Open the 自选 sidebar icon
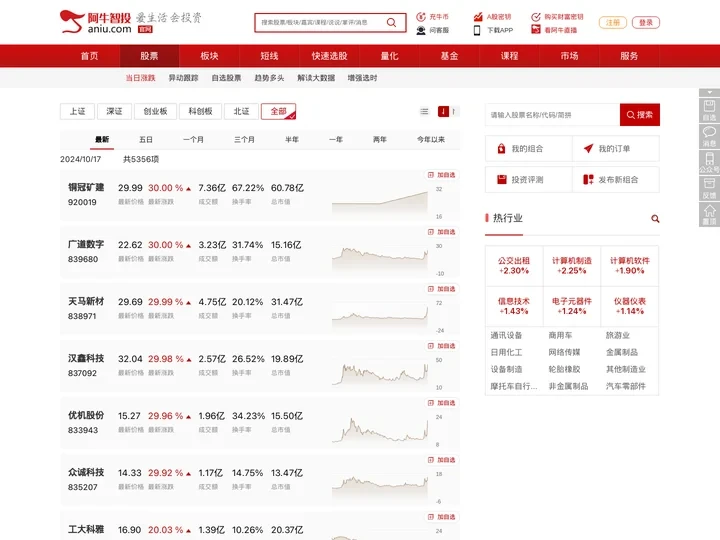The height and width of the screenshot is (540, 720). point(709,110)
